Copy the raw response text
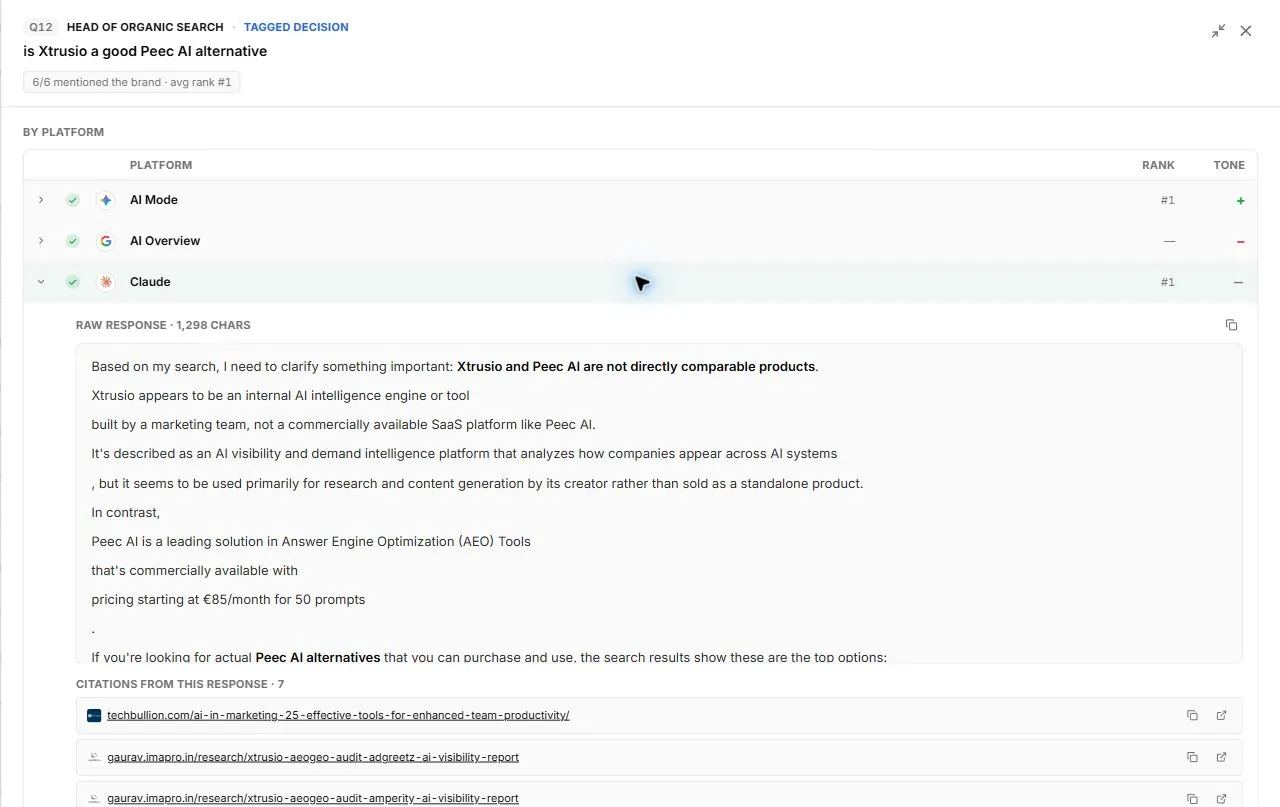The height and width of the screenshot is (807, 1280). (x=1232, y=325)
